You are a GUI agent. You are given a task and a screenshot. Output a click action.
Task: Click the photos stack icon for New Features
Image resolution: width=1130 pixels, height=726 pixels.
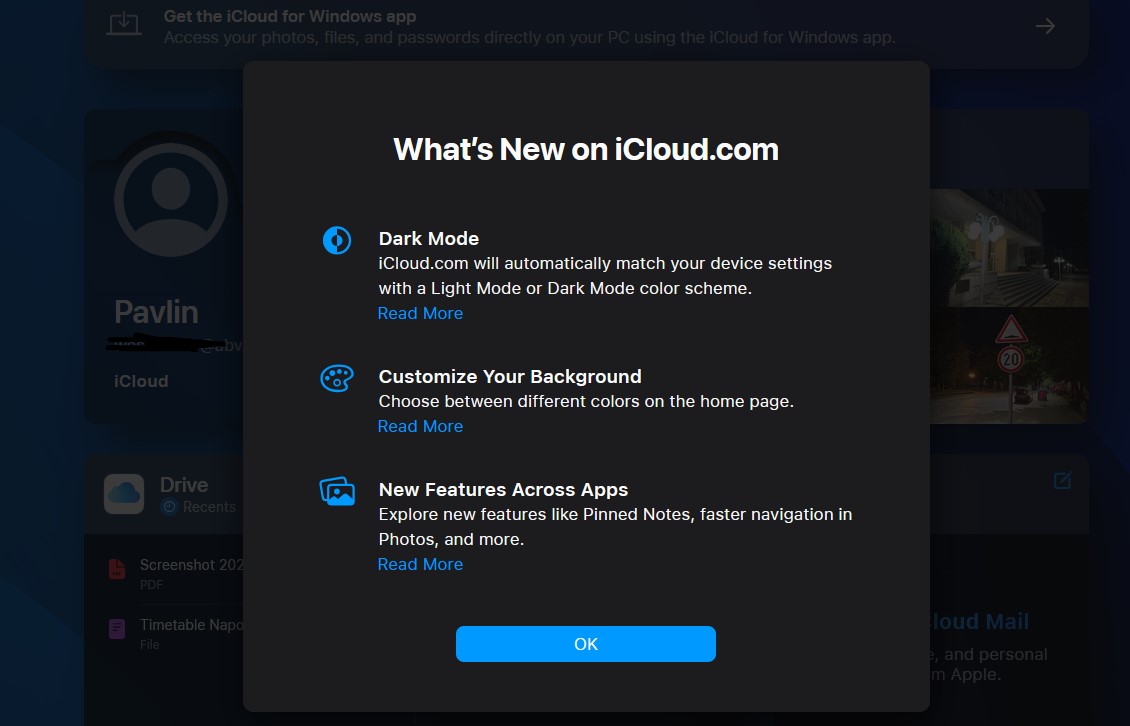(x=337, y=491)
